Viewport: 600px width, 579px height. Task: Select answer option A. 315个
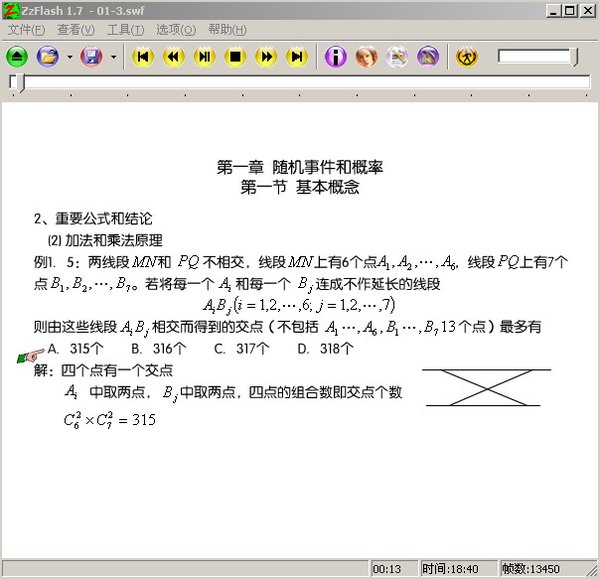click(x=75, y=349)
